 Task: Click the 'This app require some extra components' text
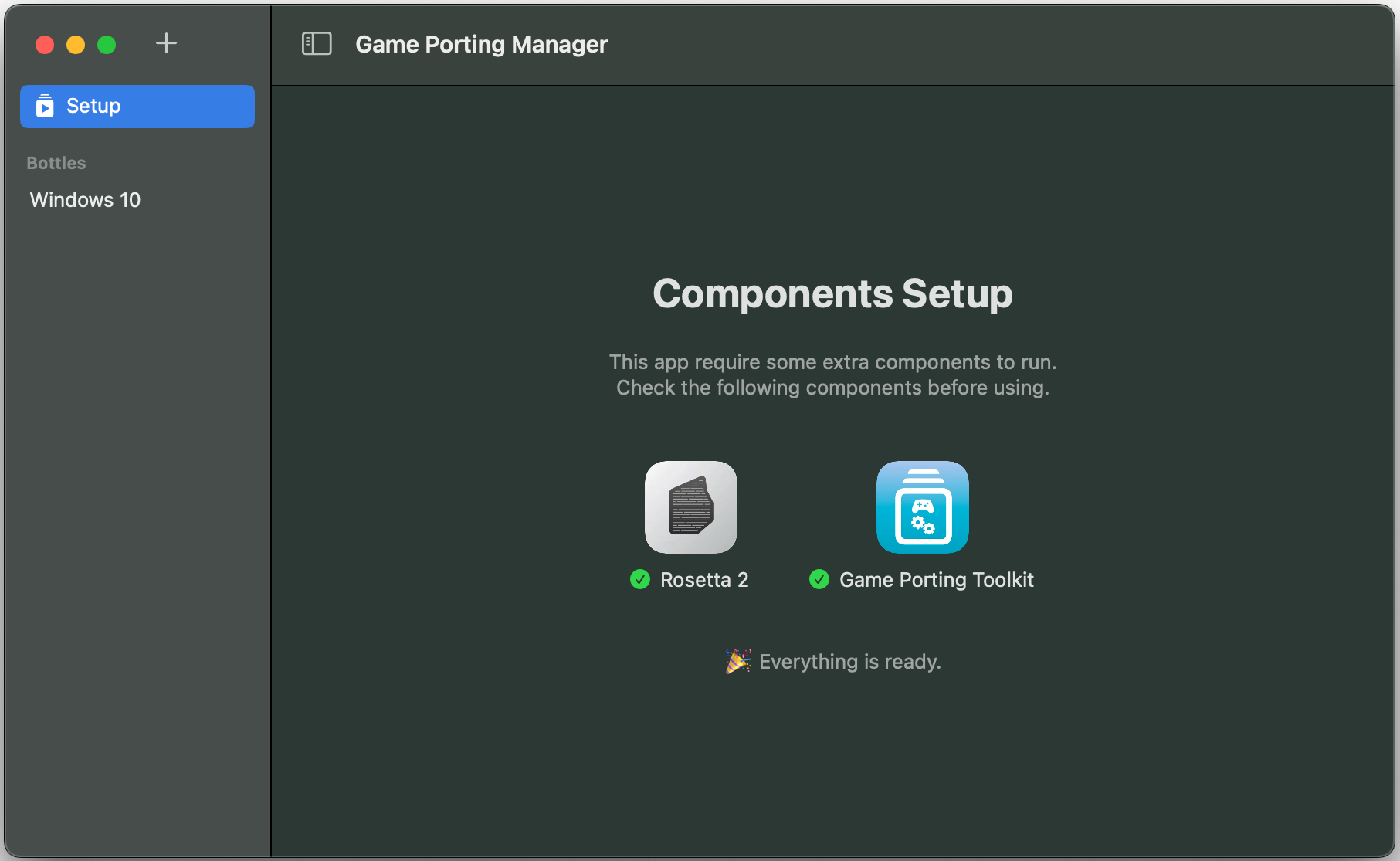(832, 362)
